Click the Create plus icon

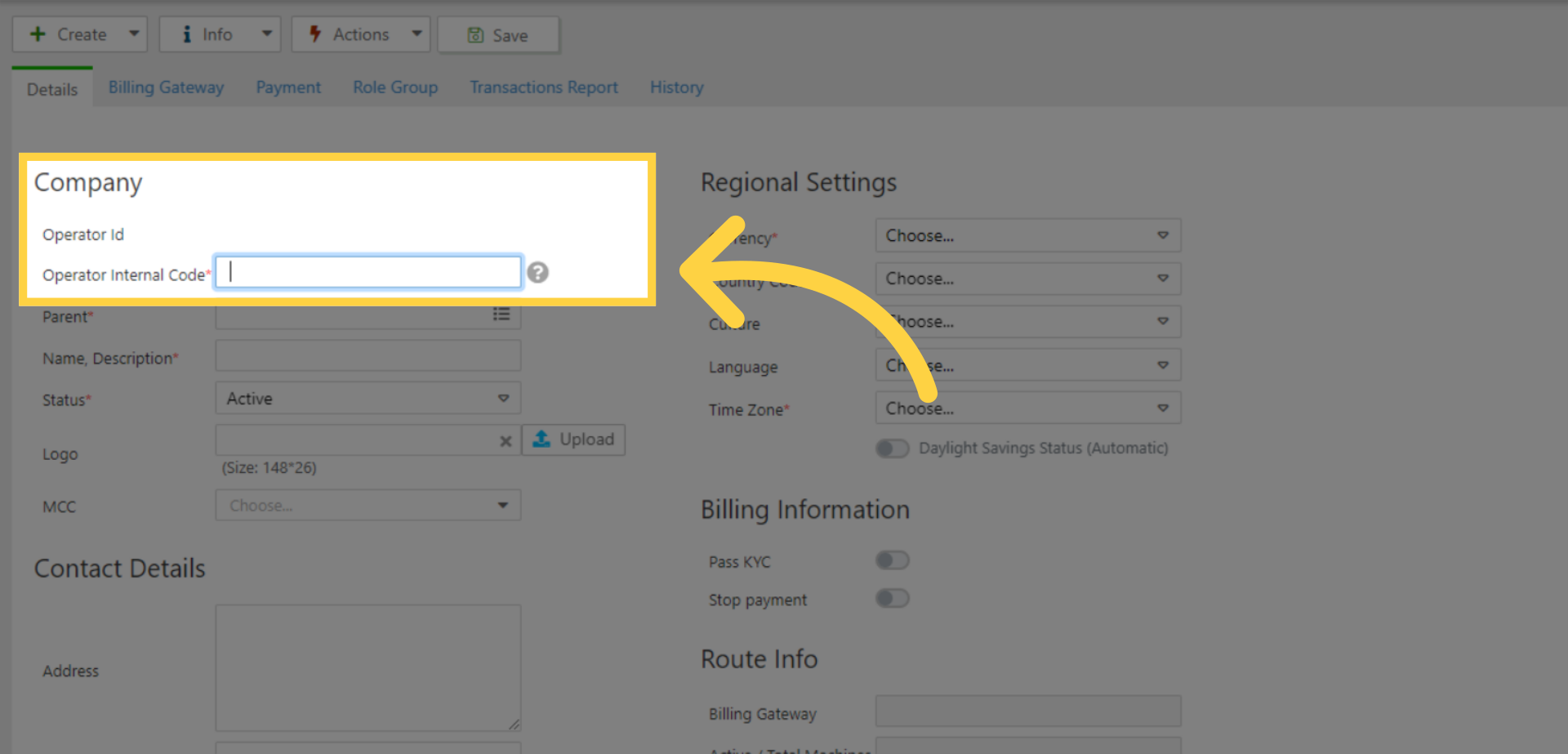tap(38, 34)
